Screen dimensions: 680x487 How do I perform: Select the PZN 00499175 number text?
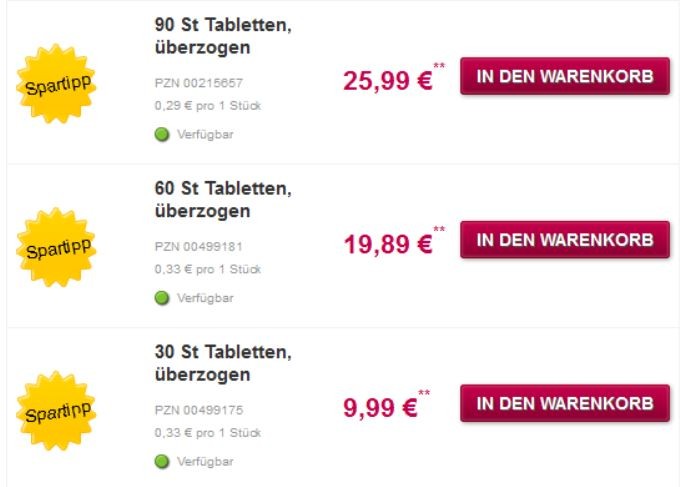click(199, 410)
